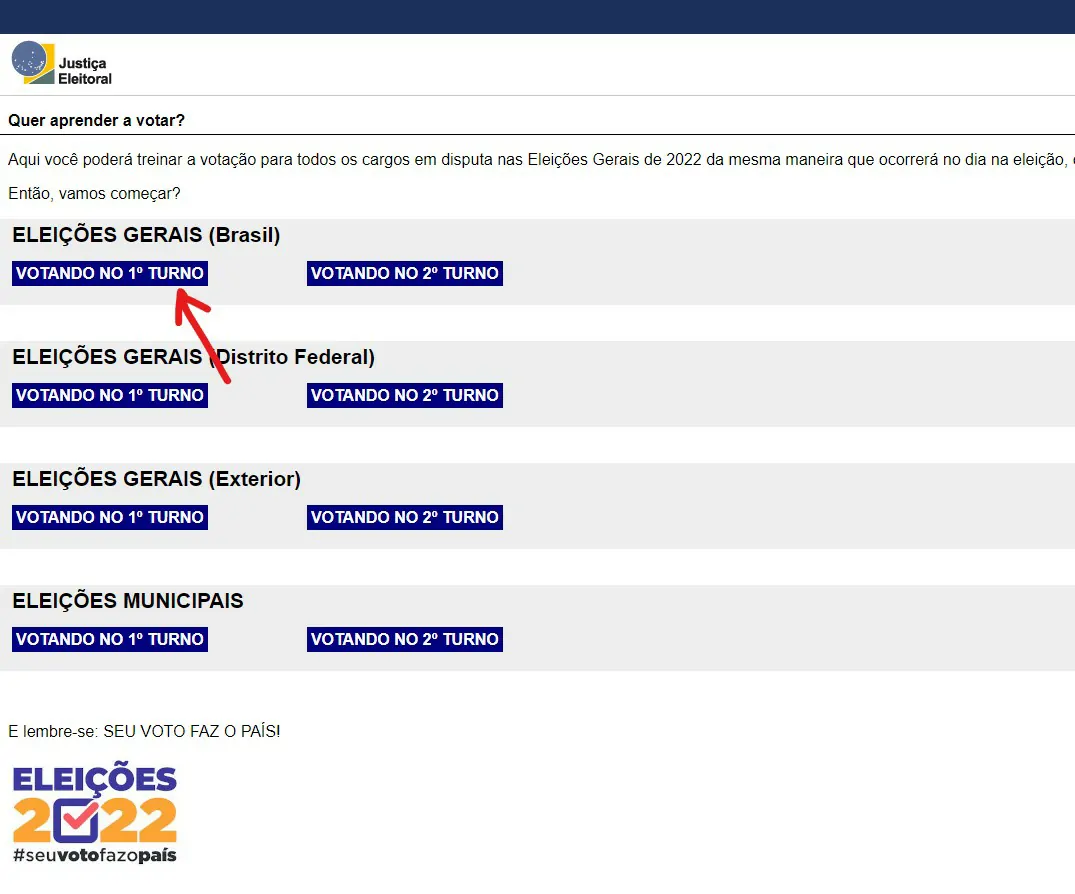Click the 'Aqui você poderá treinar' paragraph
1075x894 pixels.
(541, 160)
